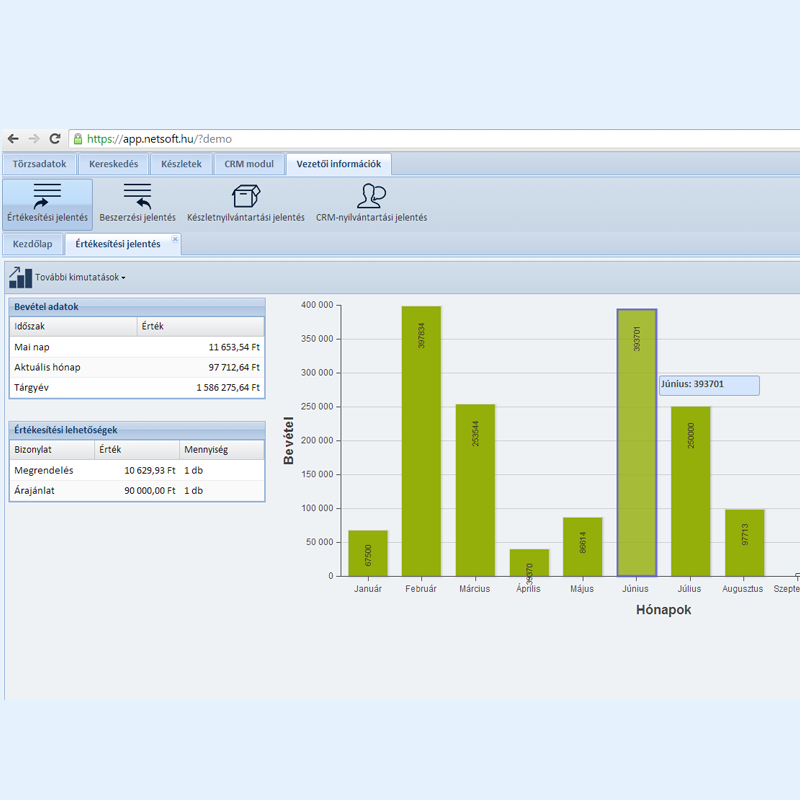The image size is (800, 800).
Task: Expand További kimutatások dropdown arrow
Action: (x=123, y=278)
